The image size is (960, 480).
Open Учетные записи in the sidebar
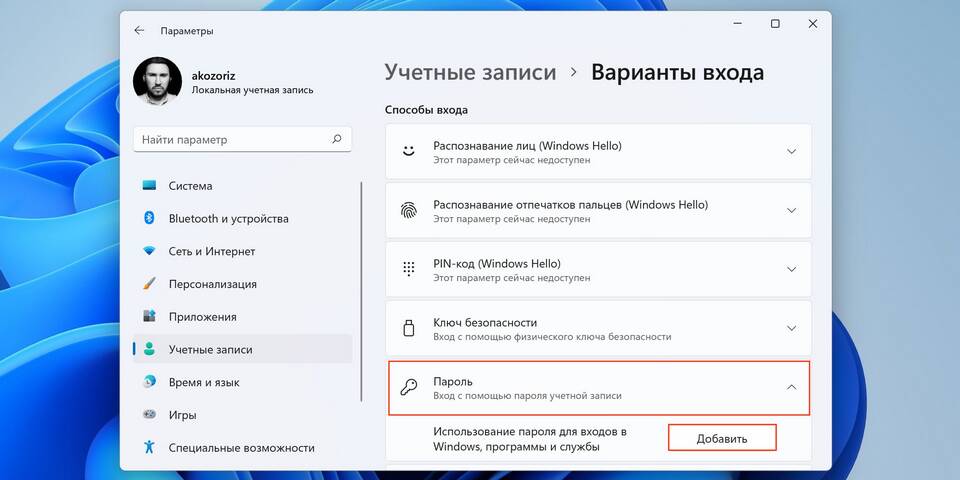(210, 349)
